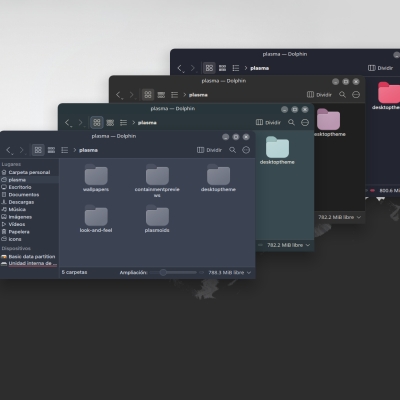400x400 pixels.
Task: Go back in the teal Dolphin window
Action: tap(68, 123)
